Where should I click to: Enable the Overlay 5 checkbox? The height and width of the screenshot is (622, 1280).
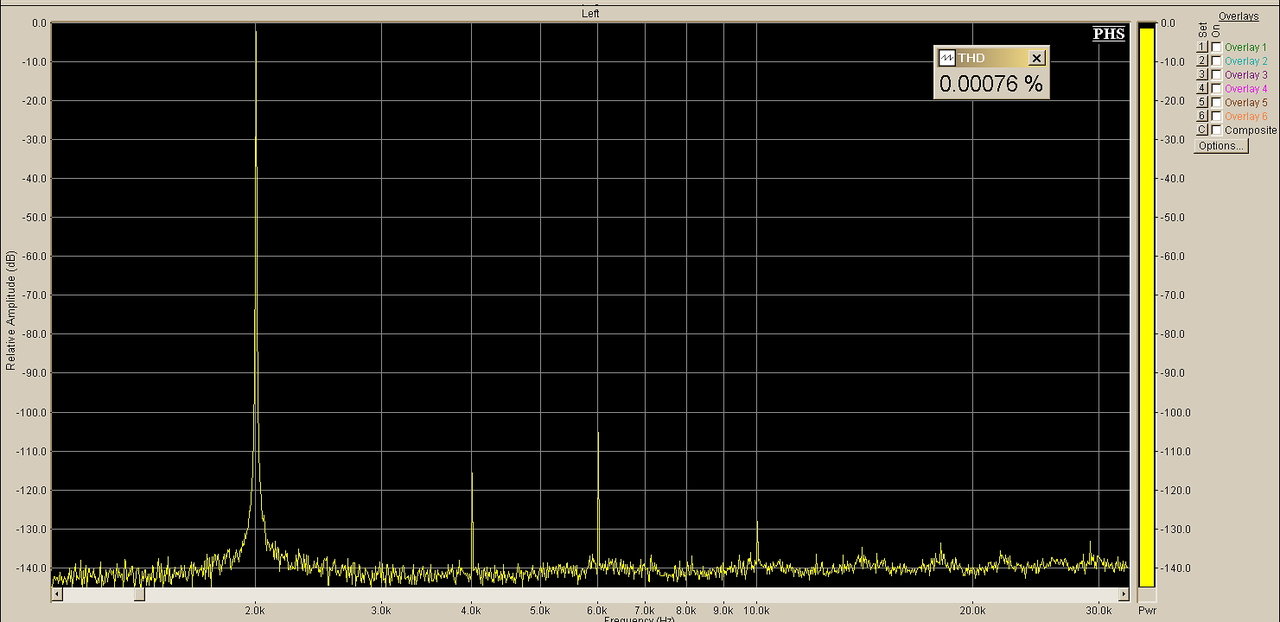pos(1216,102)
